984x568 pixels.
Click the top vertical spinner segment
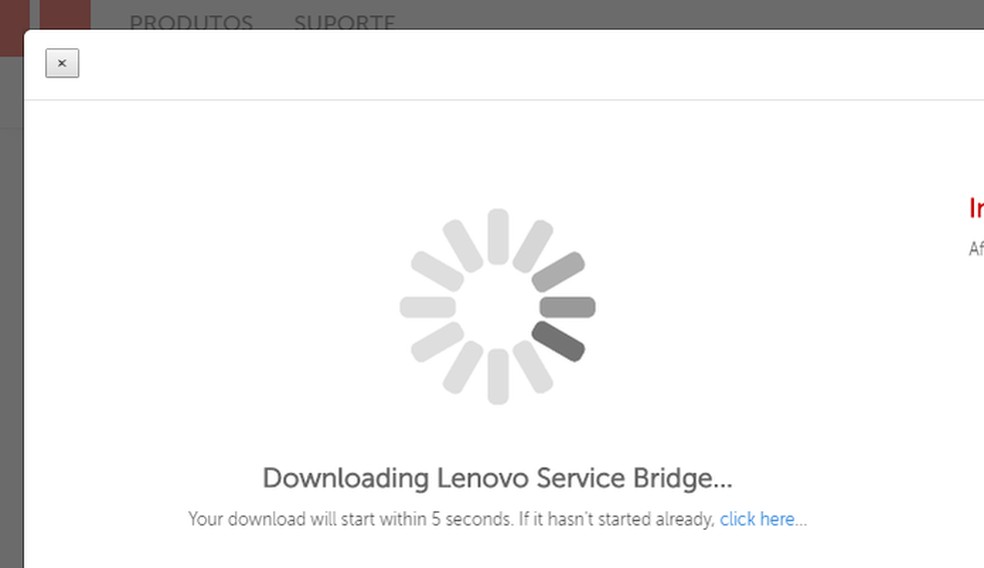click(x=498, y=237)
